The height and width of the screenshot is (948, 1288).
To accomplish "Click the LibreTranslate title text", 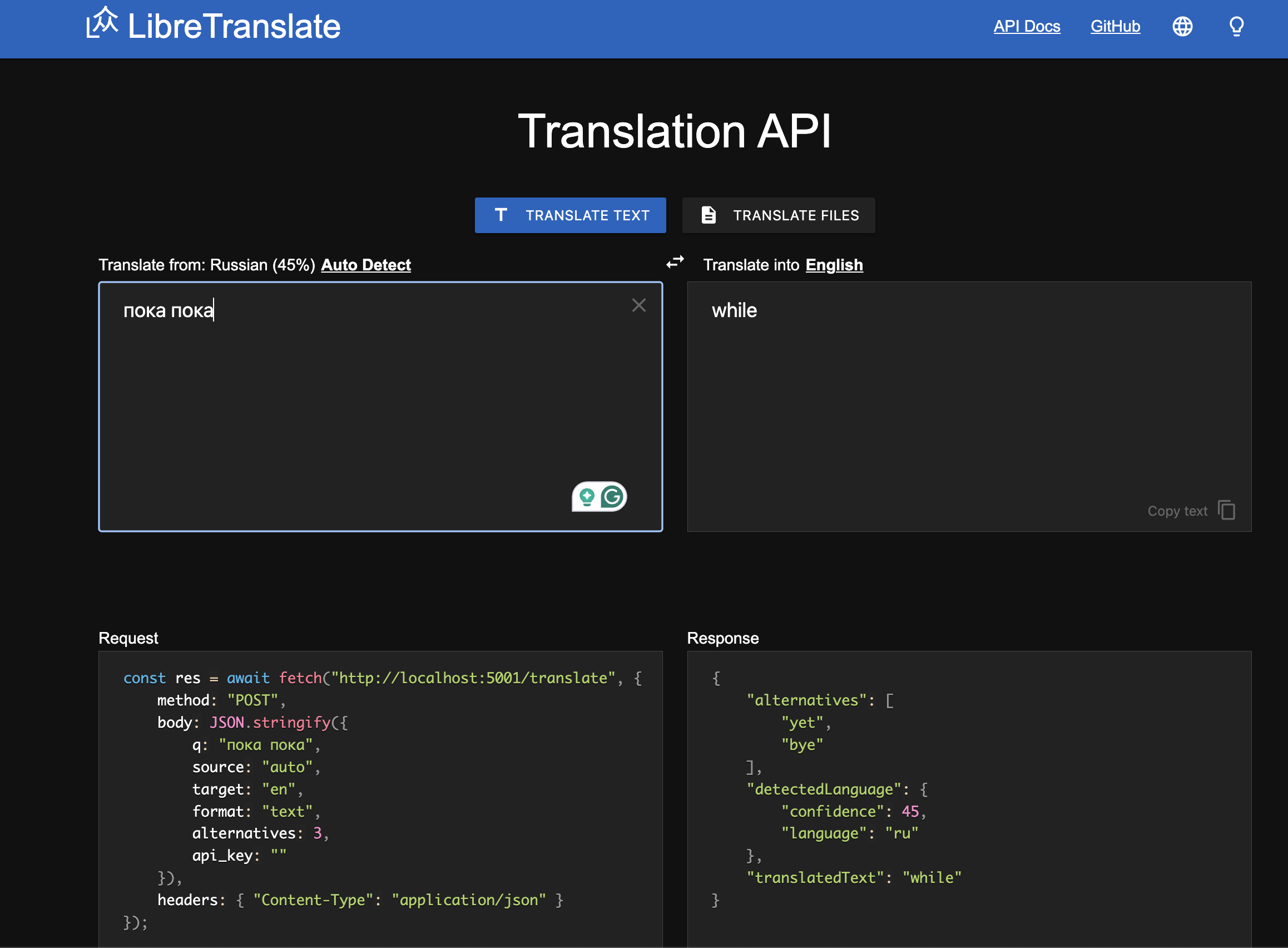I will coord(234,26).
